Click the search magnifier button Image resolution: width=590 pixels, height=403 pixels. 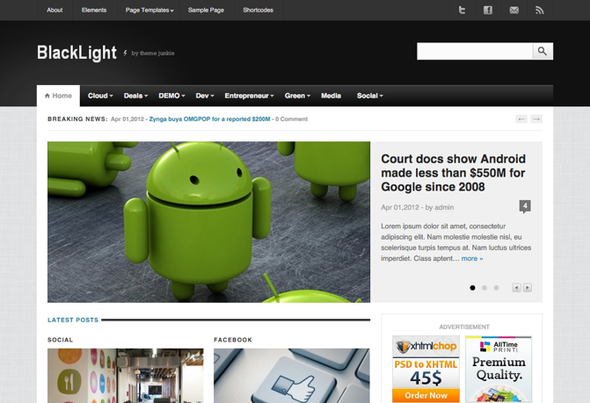pos(543,51)
